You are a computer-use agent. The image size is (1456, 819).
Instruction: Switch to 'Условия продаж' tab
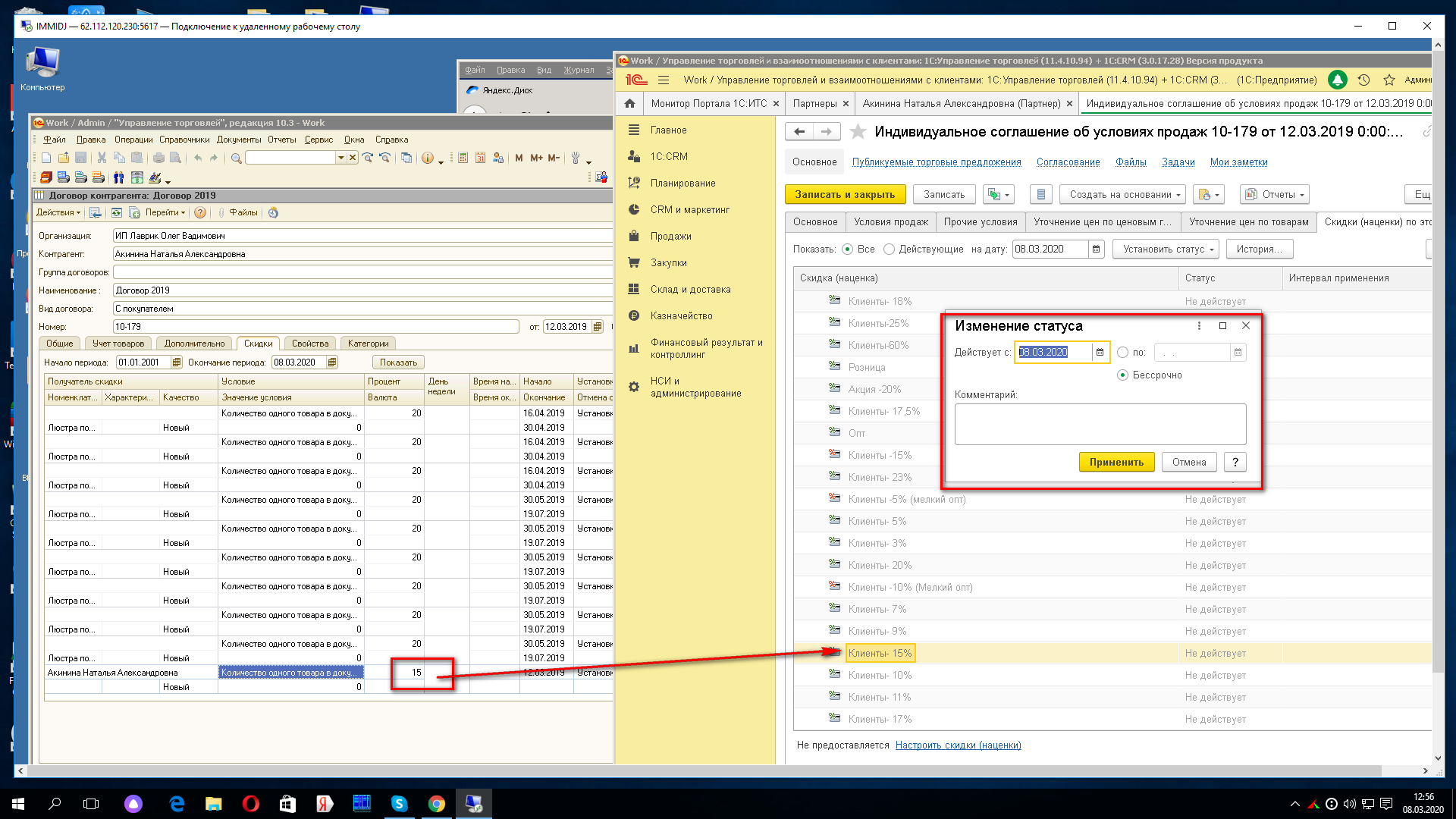[x=890, y=222]
